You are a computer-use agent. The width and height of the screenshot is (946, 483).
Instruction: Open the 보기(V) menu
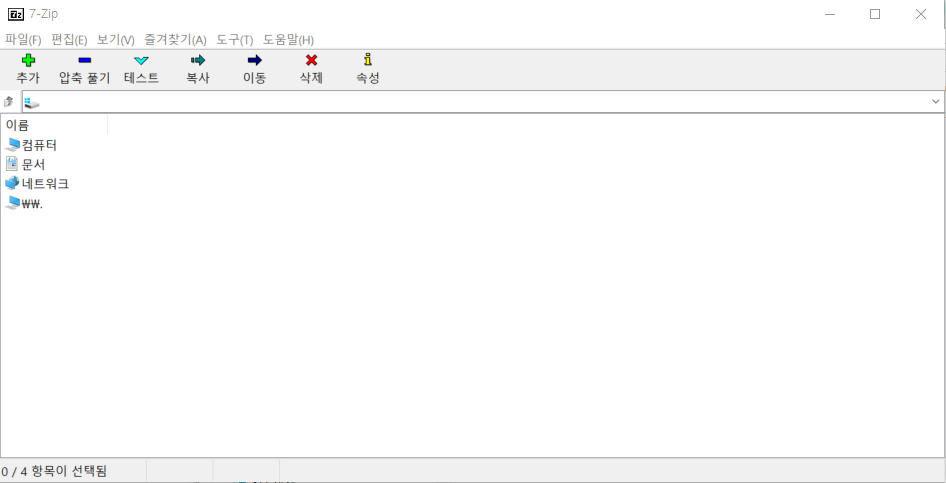click(x=116, y=40)
